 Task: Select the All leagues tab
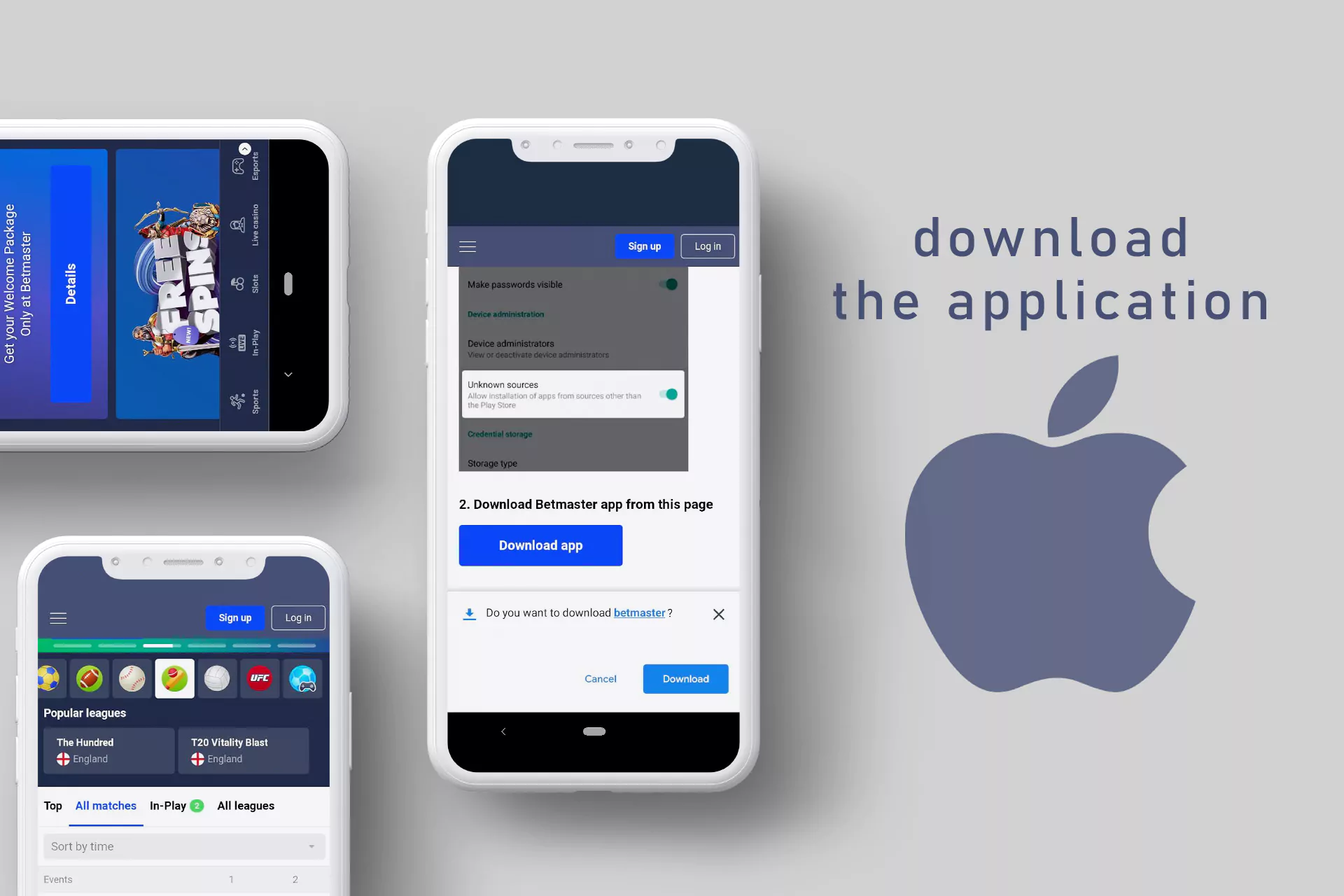pyautogui.click(x=246, y=806)
